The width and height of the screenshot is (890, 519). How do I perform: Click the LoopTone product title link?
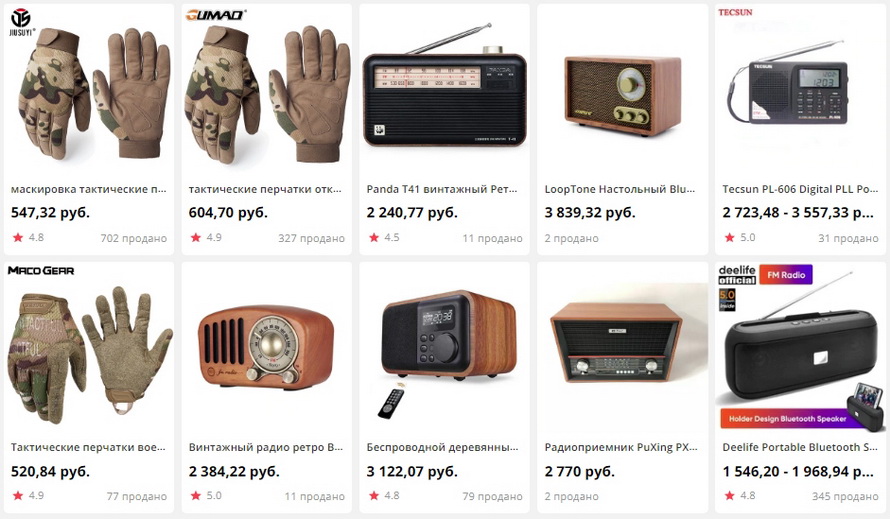[x=619, y=189]
